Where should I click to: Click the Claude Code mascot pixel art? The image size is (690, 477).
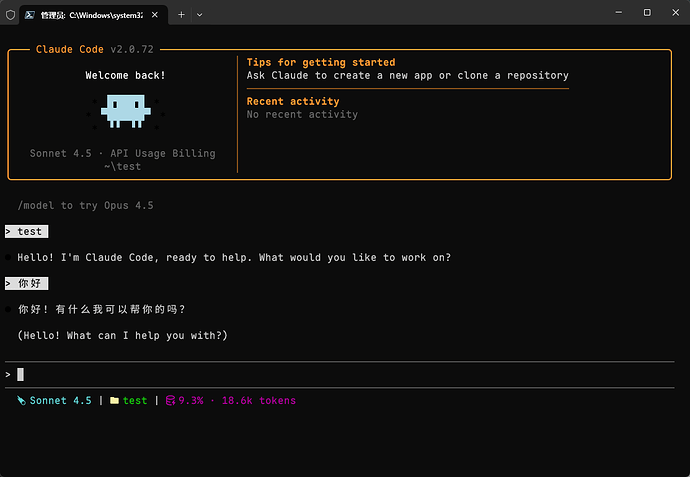click(x=126, y=111)
